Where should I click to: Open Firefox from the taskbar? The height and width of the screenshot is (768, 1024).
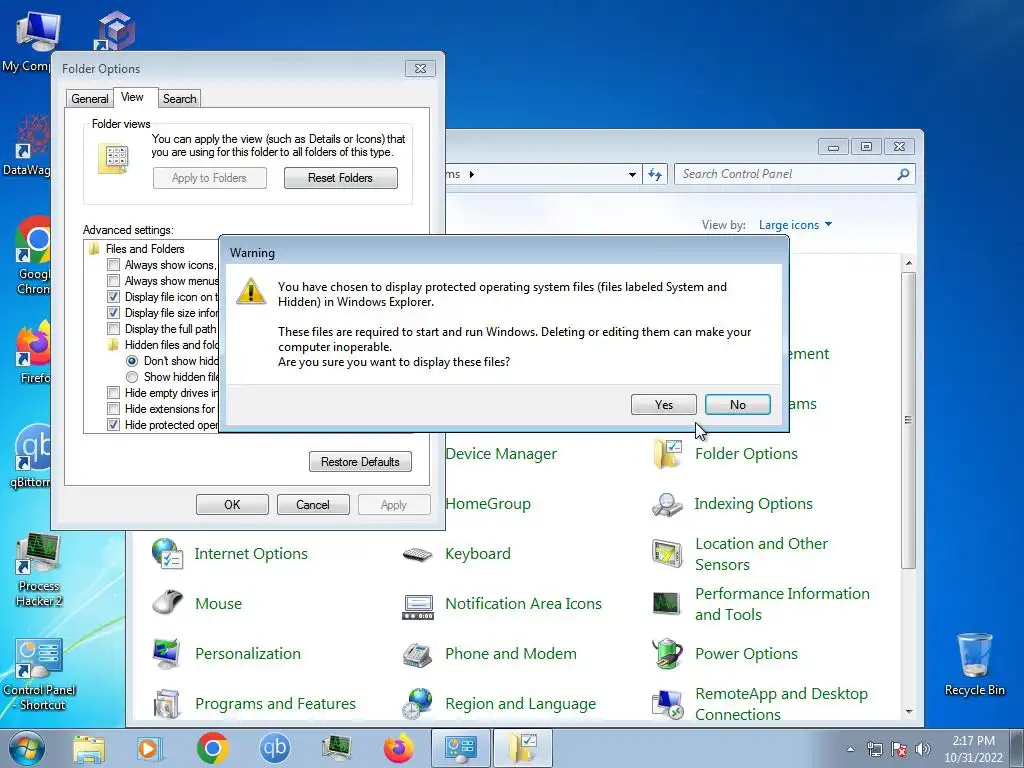pos(398,748)
